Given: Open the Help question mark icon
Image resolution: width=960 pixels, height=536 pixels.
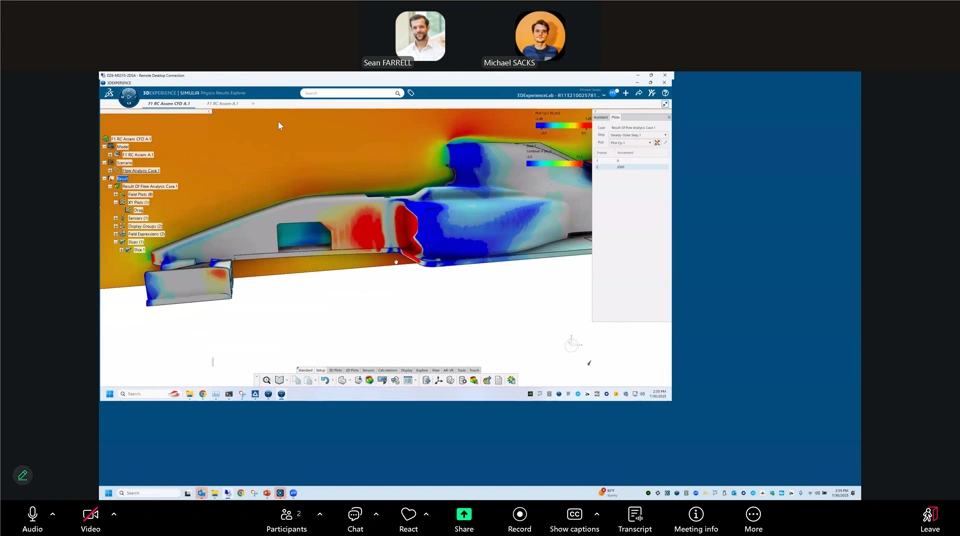Looking at the screenshot, I should 665,93.
